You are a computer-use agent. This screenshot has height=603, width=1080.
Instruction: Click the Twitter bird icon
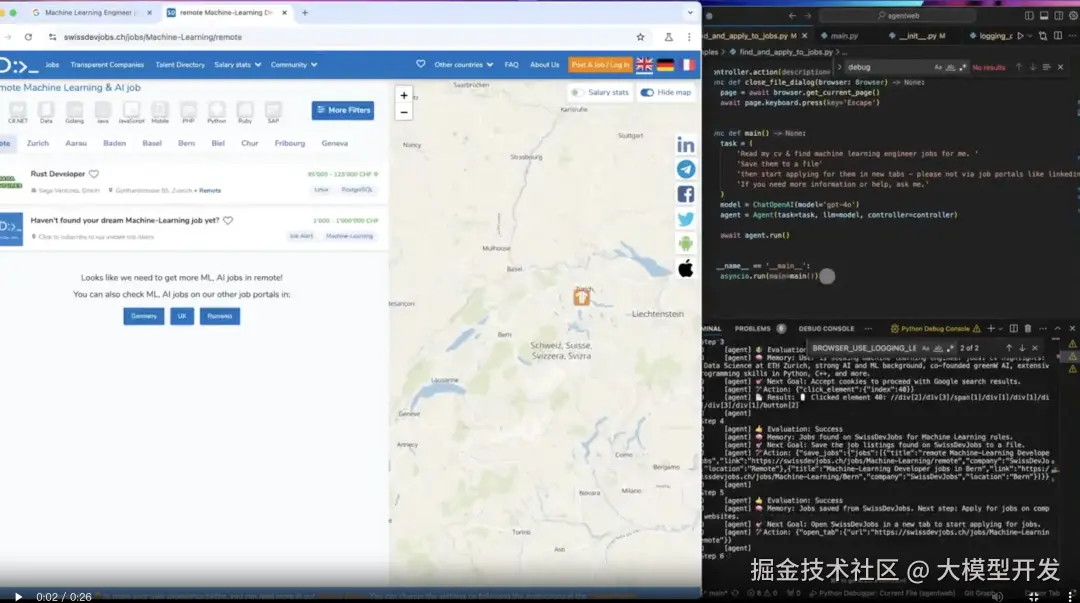pos(685,219)
